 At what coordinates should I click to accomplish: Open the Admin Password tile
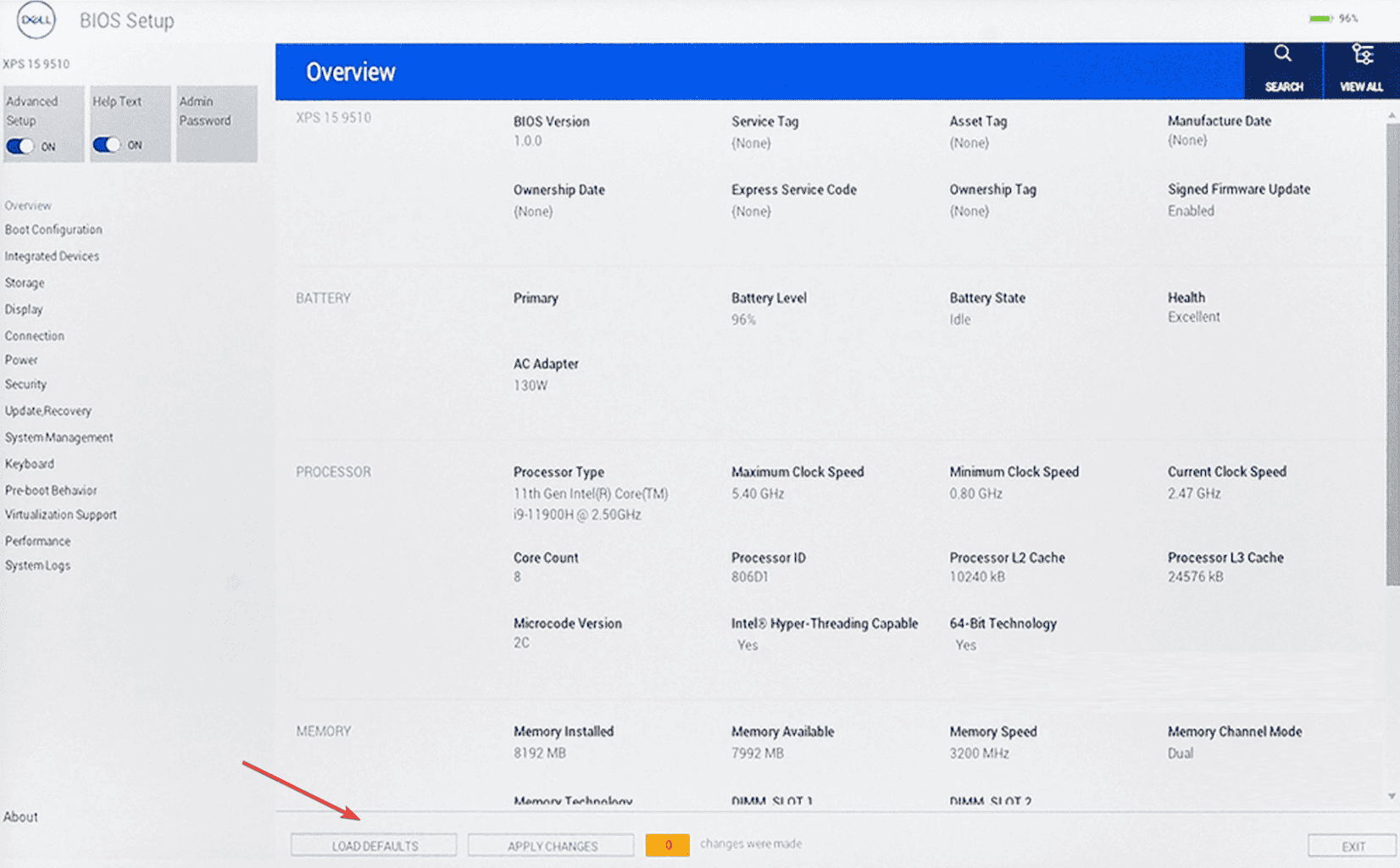pyautogui.click(x=217, y=123)
